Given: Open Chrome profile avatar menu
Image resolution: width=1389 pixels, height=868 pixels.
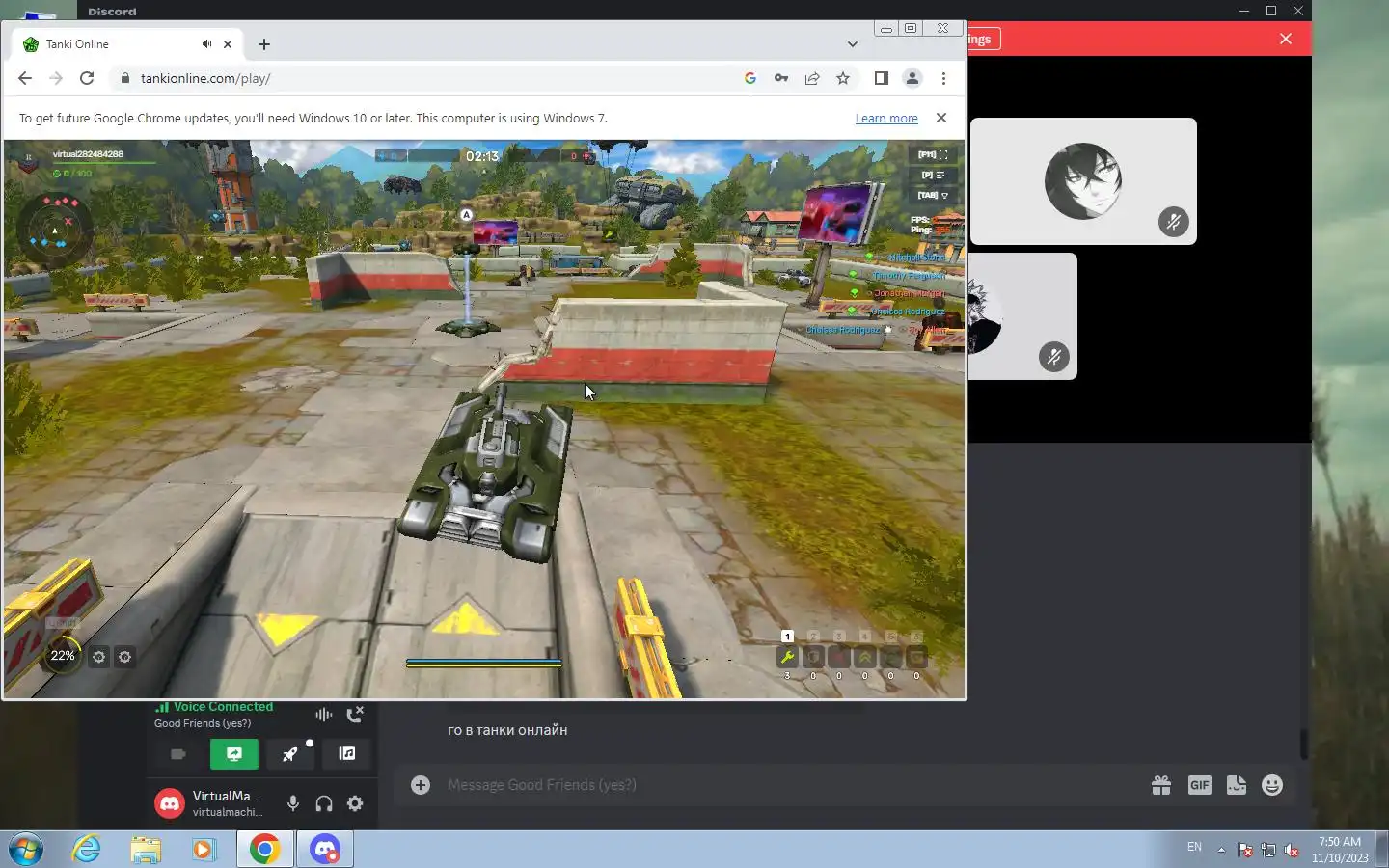Looking at the screenshot, I should [912, 78].
